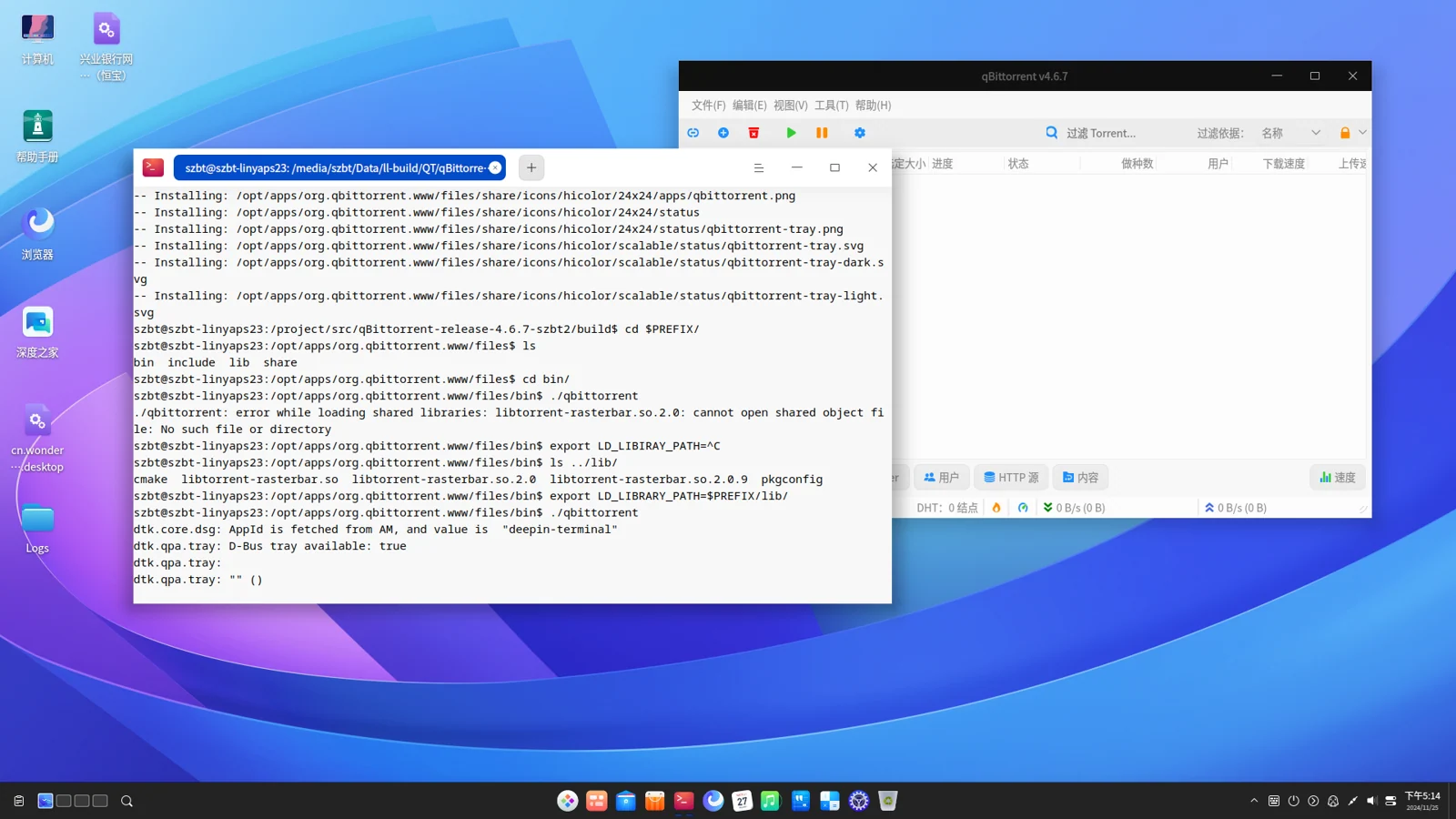Pause torrents with orange pause icon
Viewport: 1456px width, 819px height.
click(x=822, y=133)
